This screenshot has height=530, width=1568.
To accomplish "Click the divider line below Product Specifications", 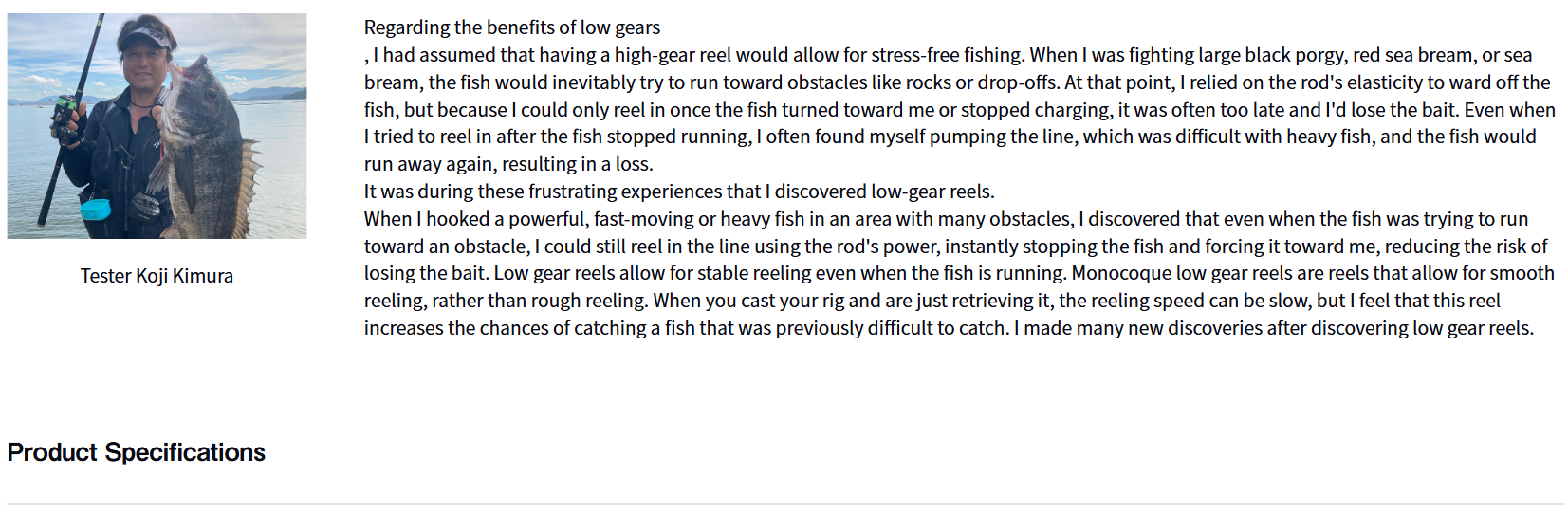I will point(784,504).
